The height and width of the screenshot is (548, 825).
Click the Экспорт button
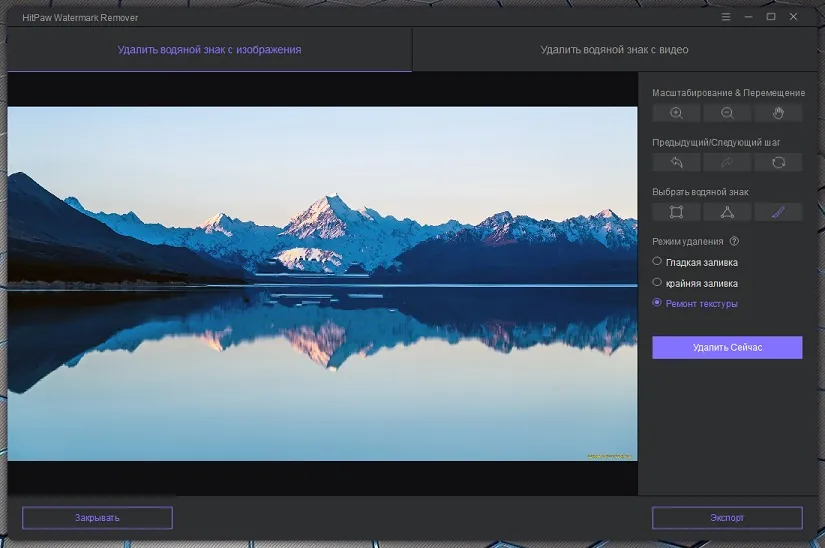click(727, 518)
